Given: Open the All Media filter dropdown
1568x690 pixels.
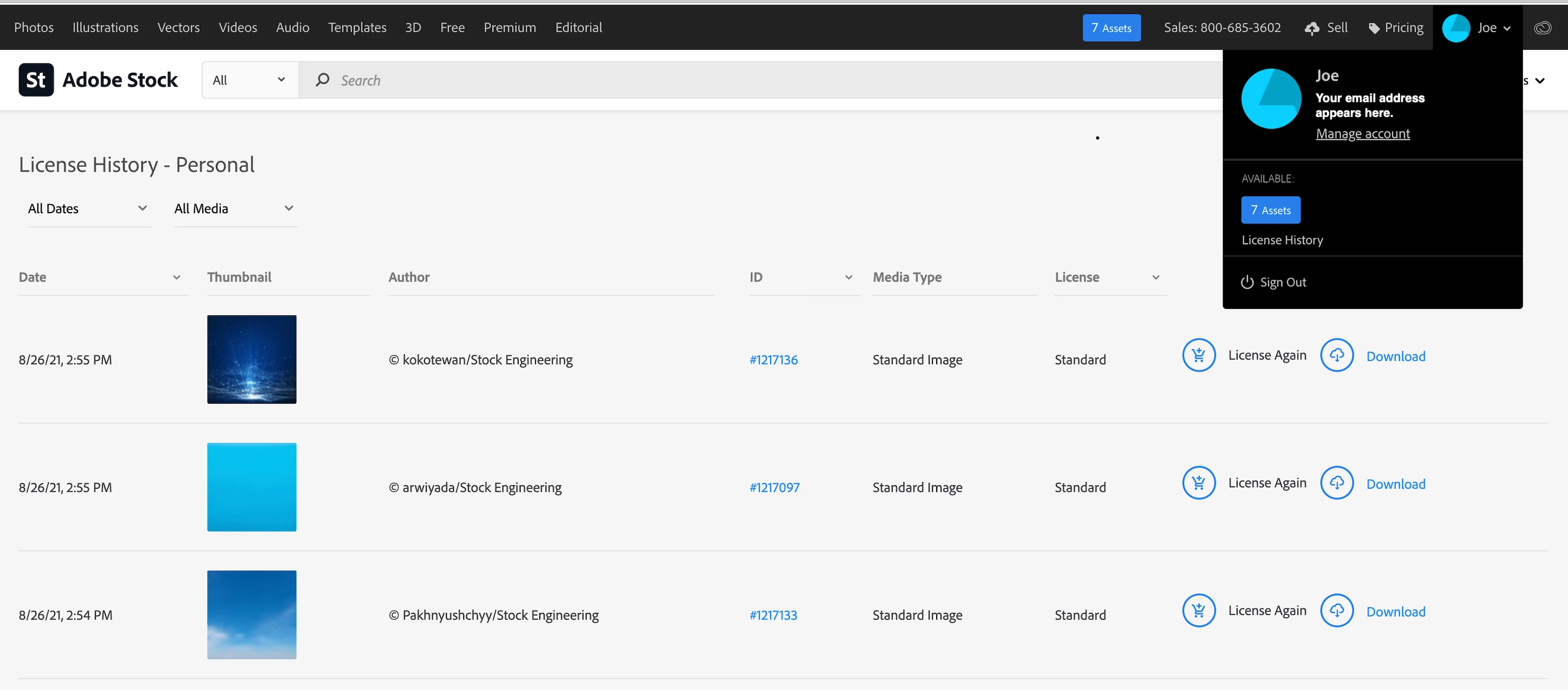Looking at the screenshot, I should coord(234,208).
